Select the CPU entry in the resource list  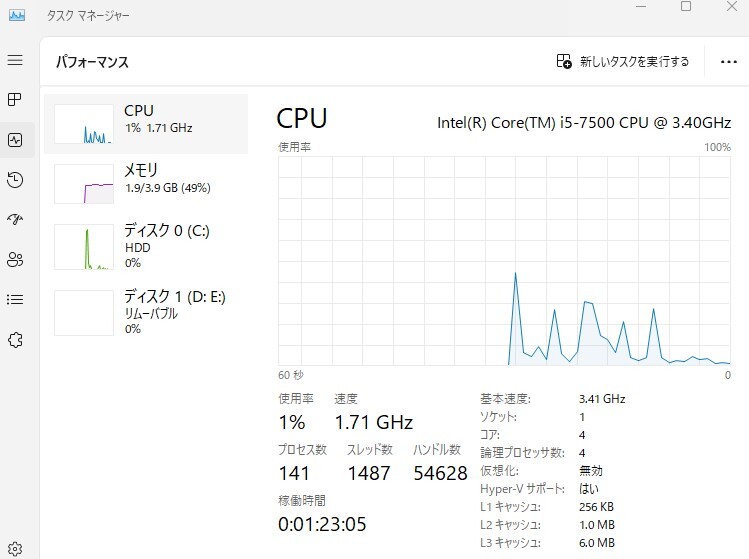point(146,124)
